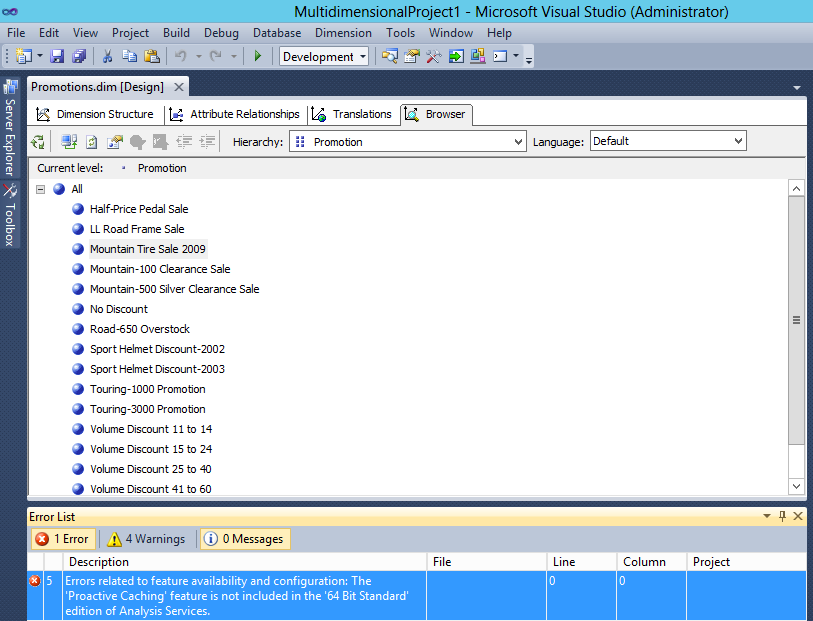Viewport: 813px width, 621px height.
Task: Click the tree view vertical scrollbar thumb
Action: [796, 320]
